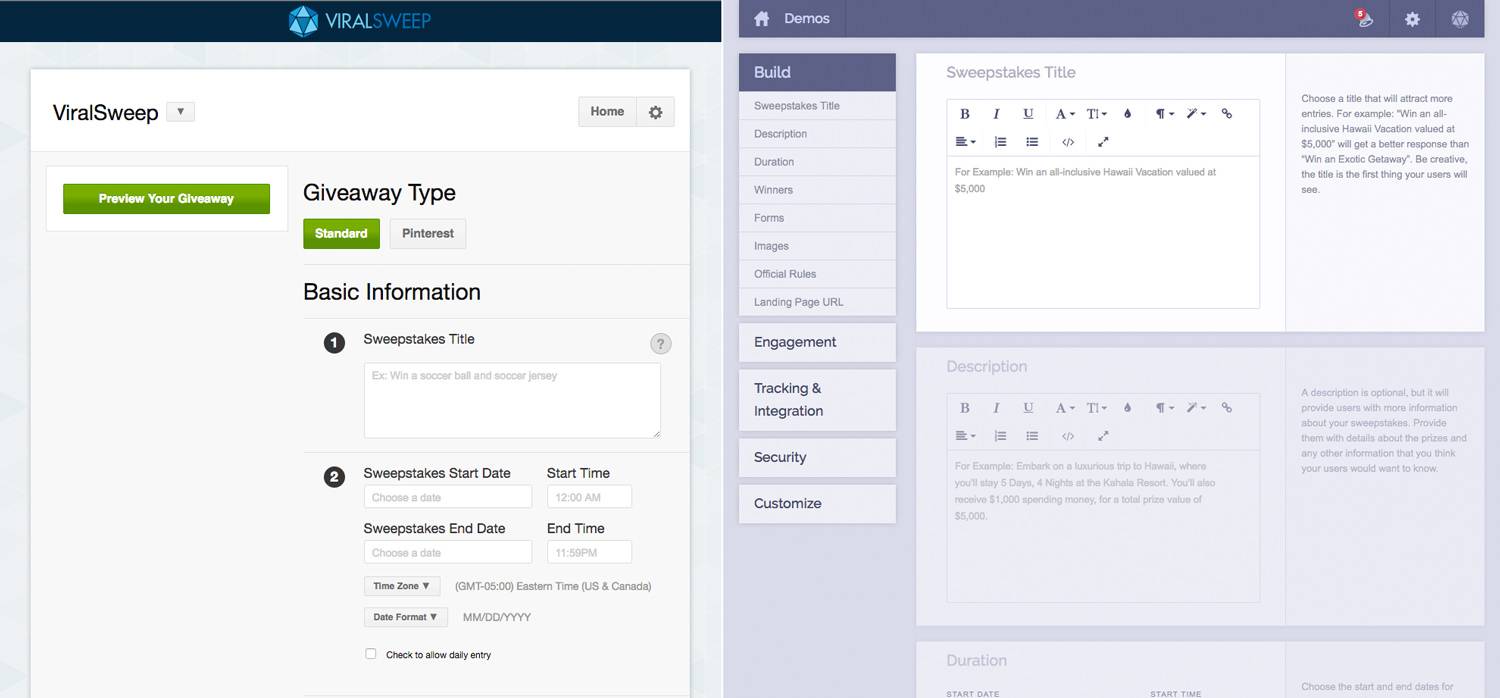Click the Home button in old interface

click(607, 112)
